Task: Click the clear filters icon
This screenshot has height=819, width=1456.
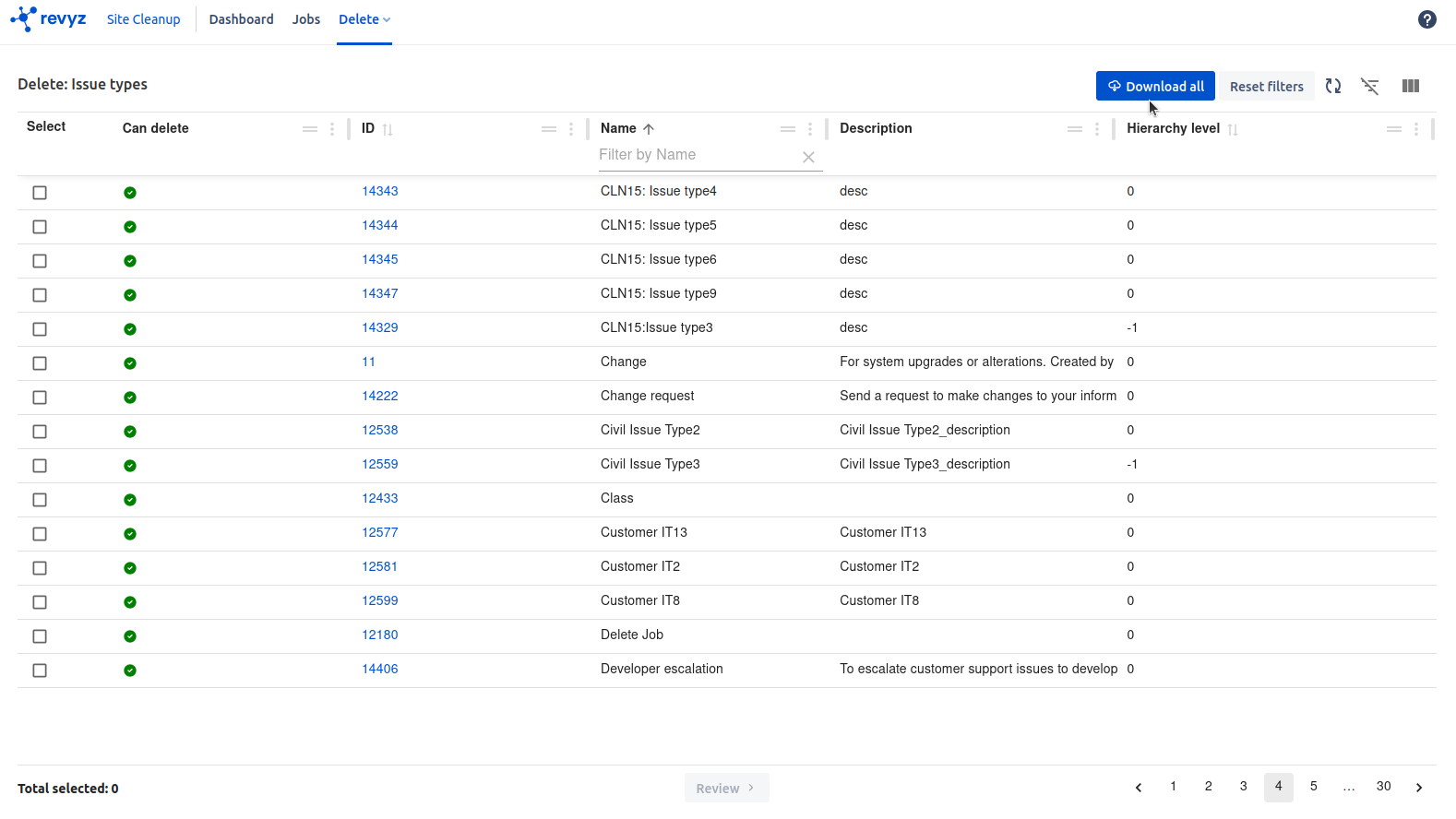Action: [x=1370, y=86]
